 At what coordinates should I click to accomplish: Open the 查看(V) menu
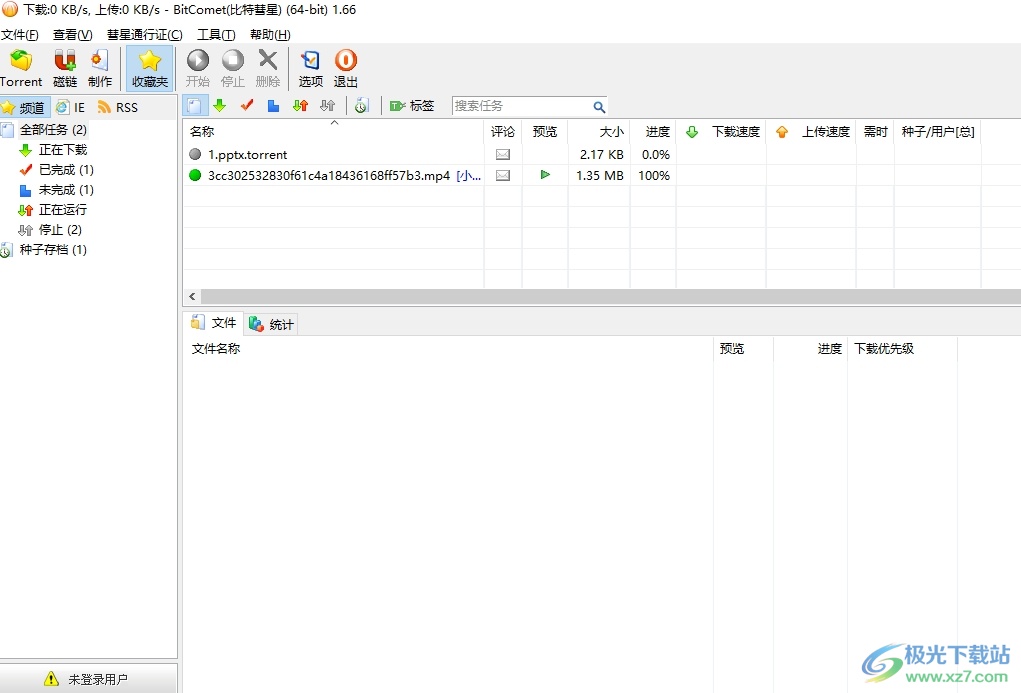[x=72, y=35]
